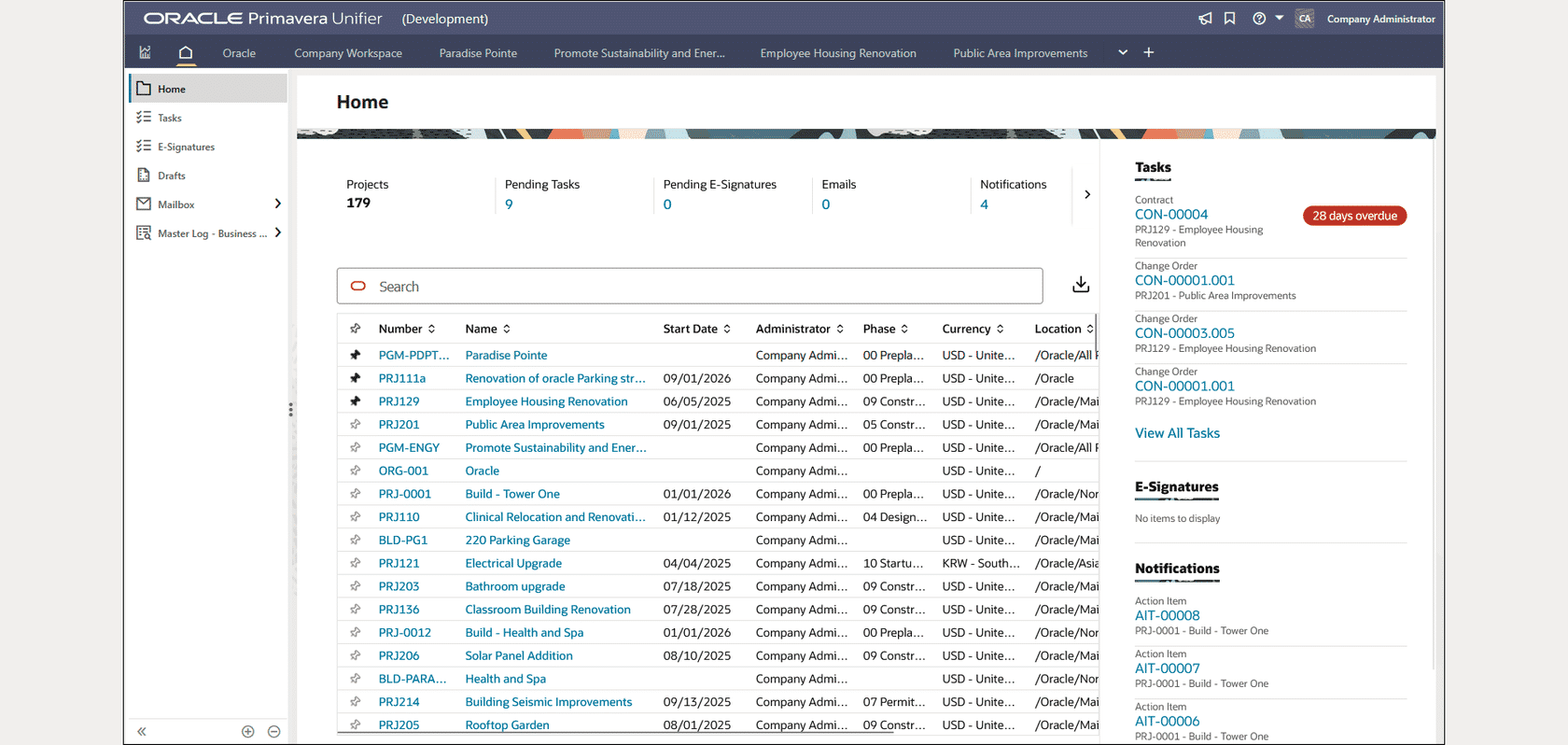Open the help dropdown arrow
Screen dimensions: 1568x745
tap(1280, 18)
